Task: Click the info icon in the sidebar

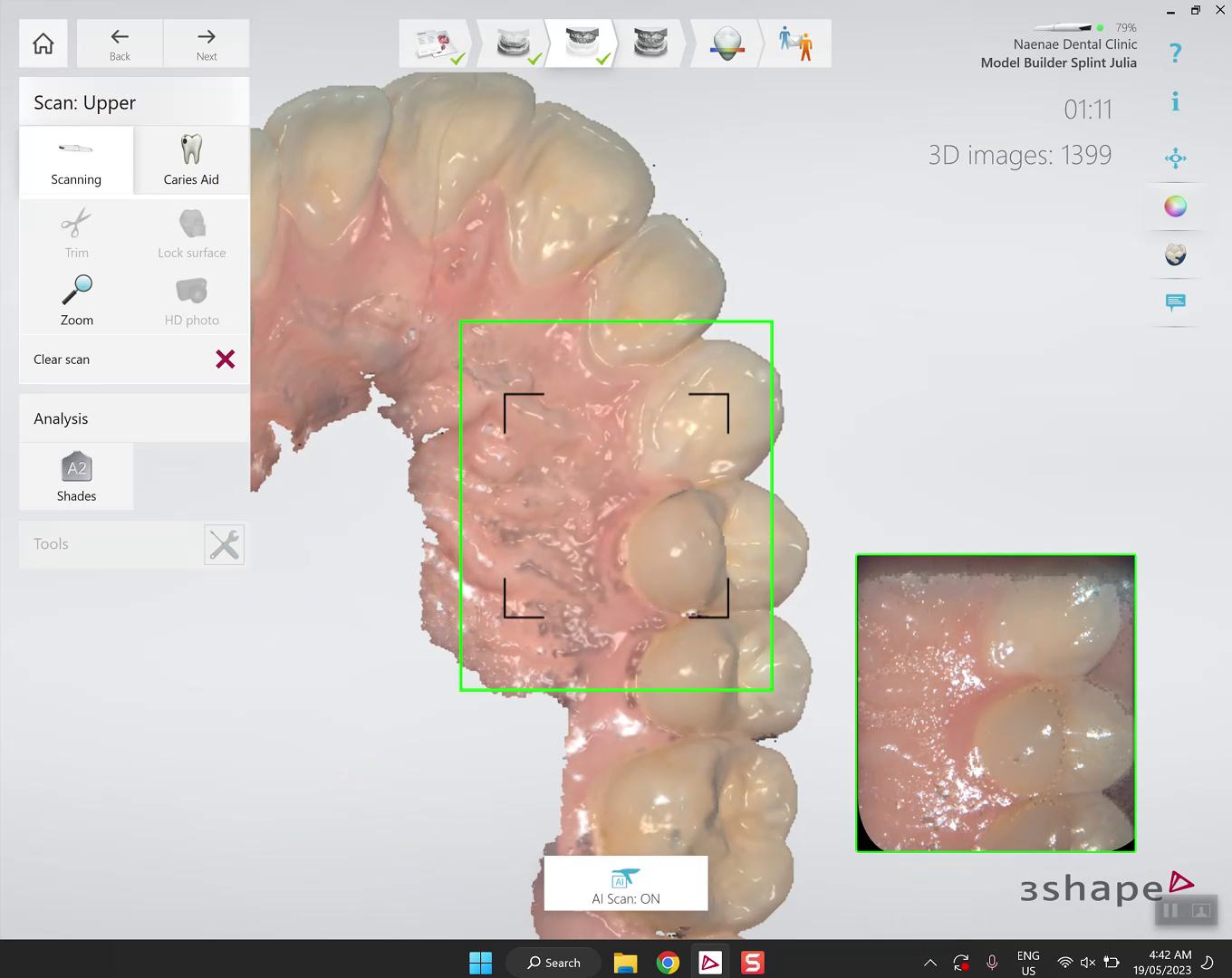Action: click(1175, 101)
